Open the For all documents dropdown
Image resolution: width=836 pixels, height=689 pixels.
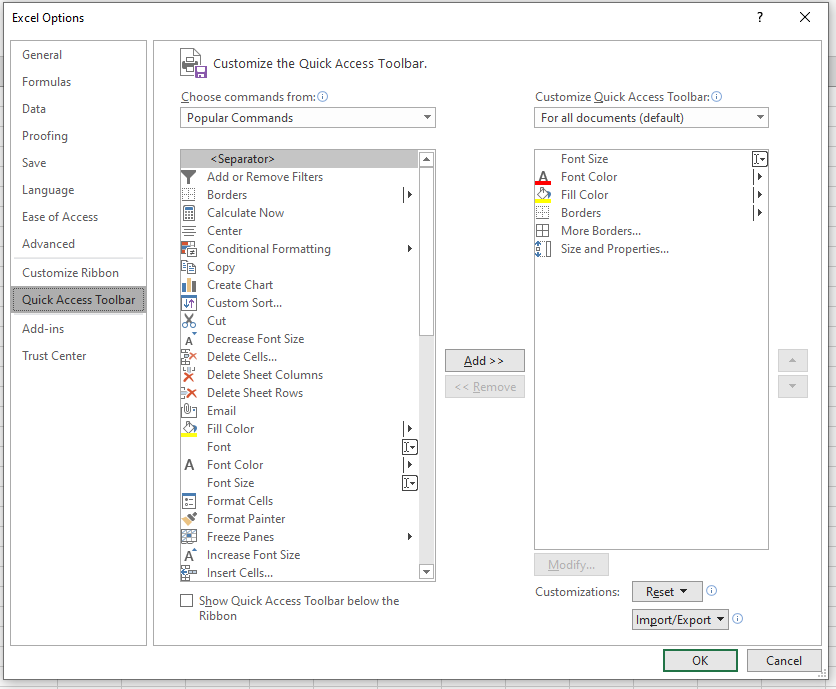coord(651,117)
